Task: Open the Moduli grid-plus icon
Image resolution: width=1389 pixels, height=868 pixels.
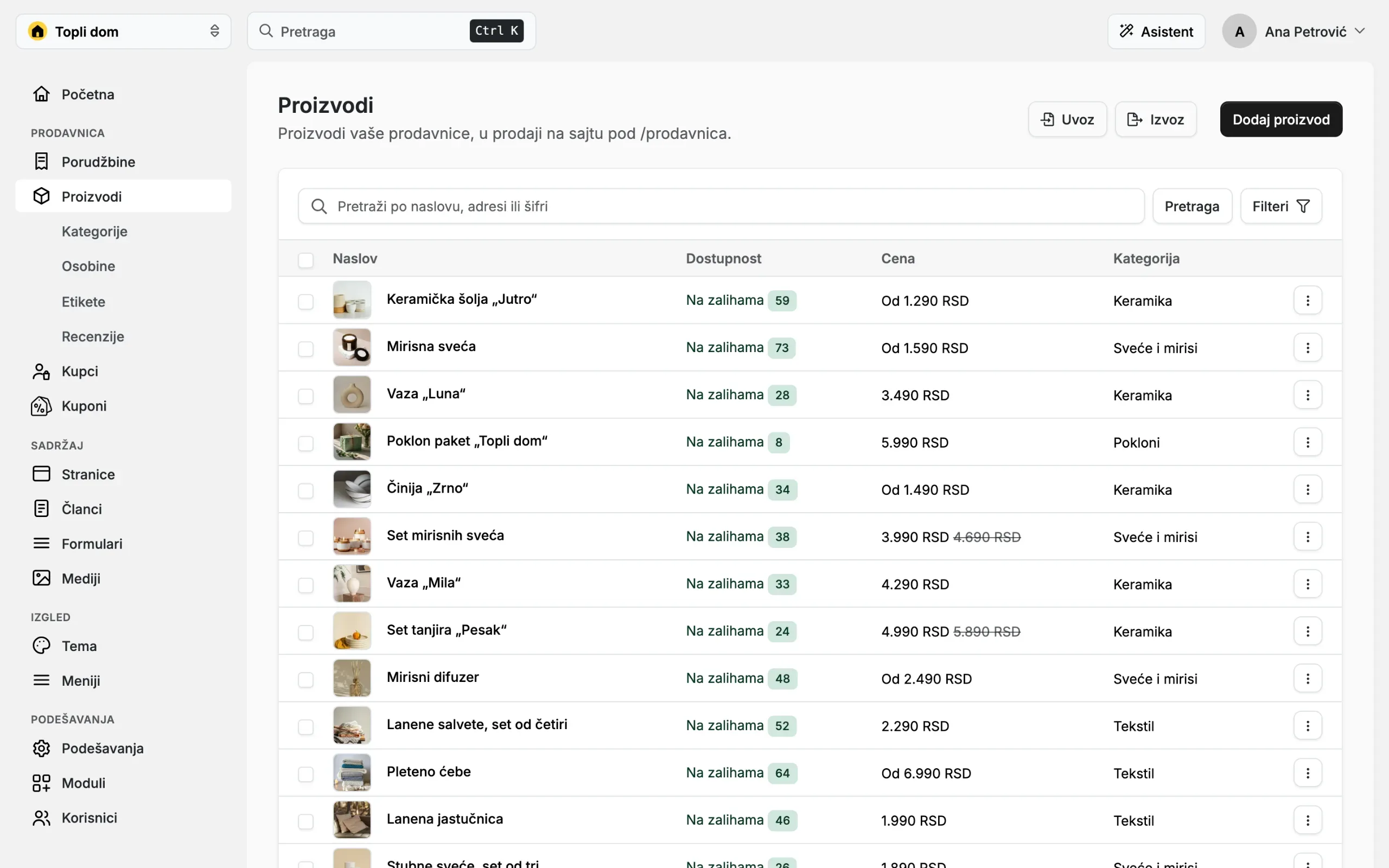Action: (x=41, y=783)
